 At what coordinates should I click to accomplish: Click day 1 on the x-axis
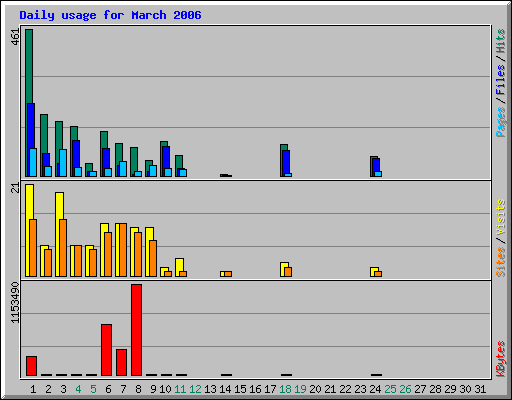click(x=33, y=389)
